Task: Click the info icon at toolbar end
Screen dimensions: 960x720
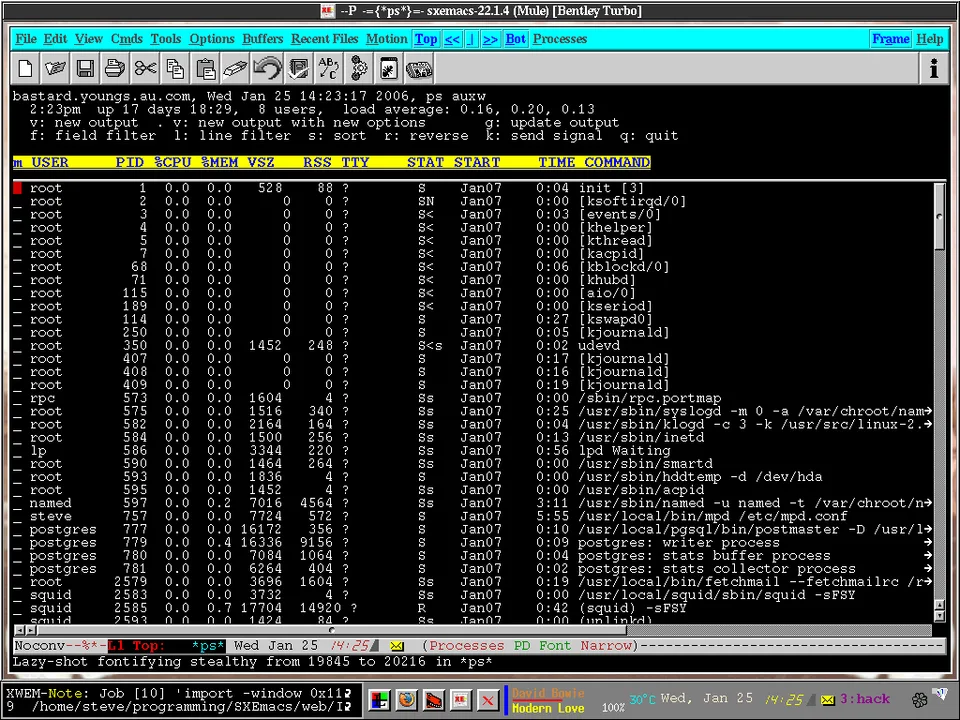Action: point(934,68)
